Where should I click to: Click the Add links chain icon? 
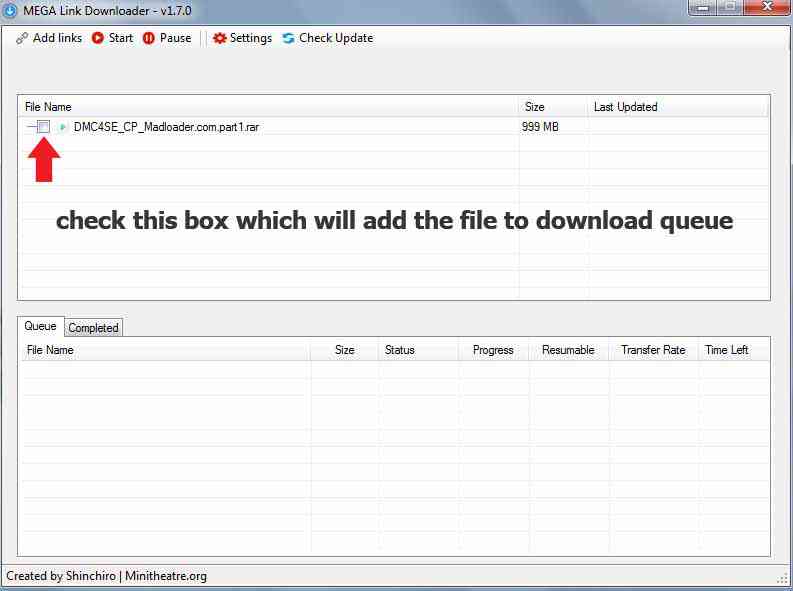pos(22,38)
